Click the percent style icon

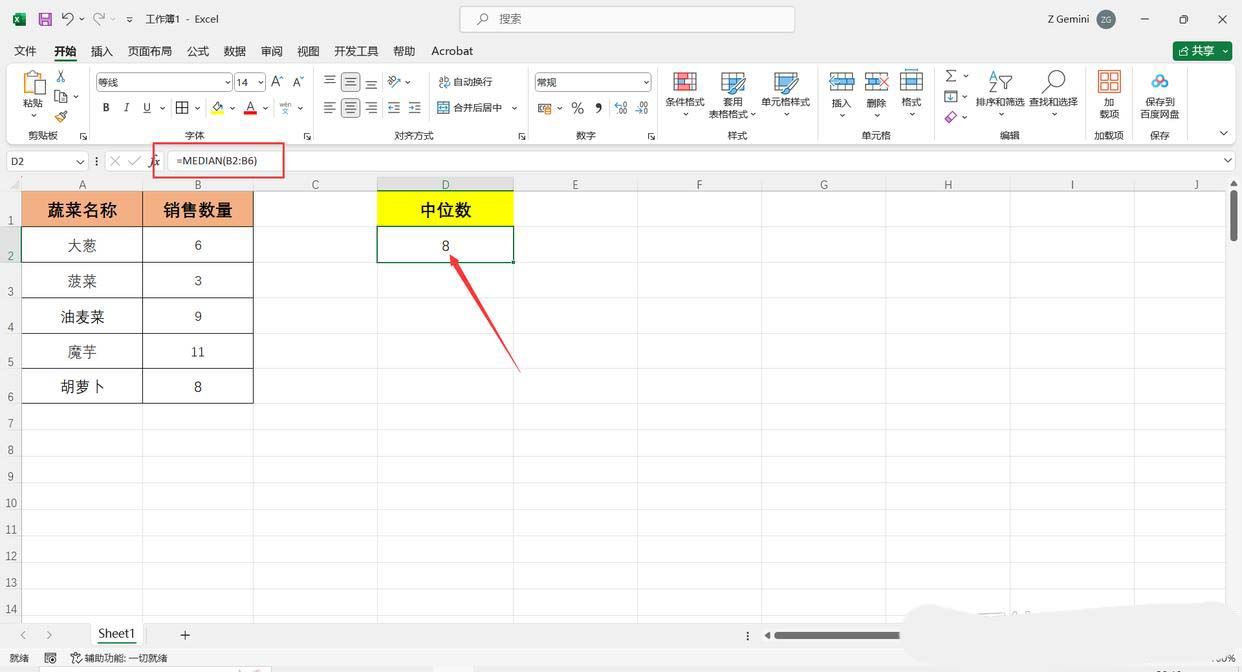[577, 108]
